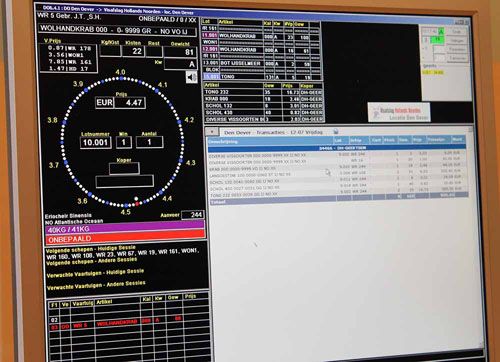Viewport: 500px width, 362px height.
Task: Click the green A indicator box
Action: (x=441, y=32)
